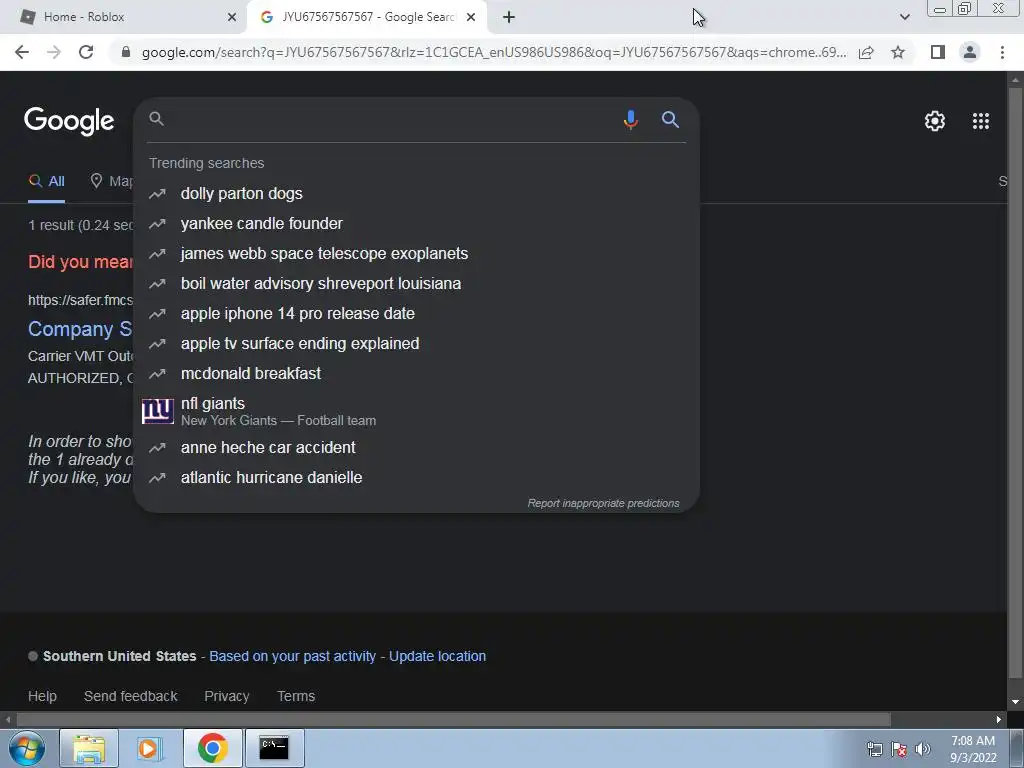Click the blue search magnifier button
The width and height of the screenshot is (1024, 768).
(x=670, y=120)
